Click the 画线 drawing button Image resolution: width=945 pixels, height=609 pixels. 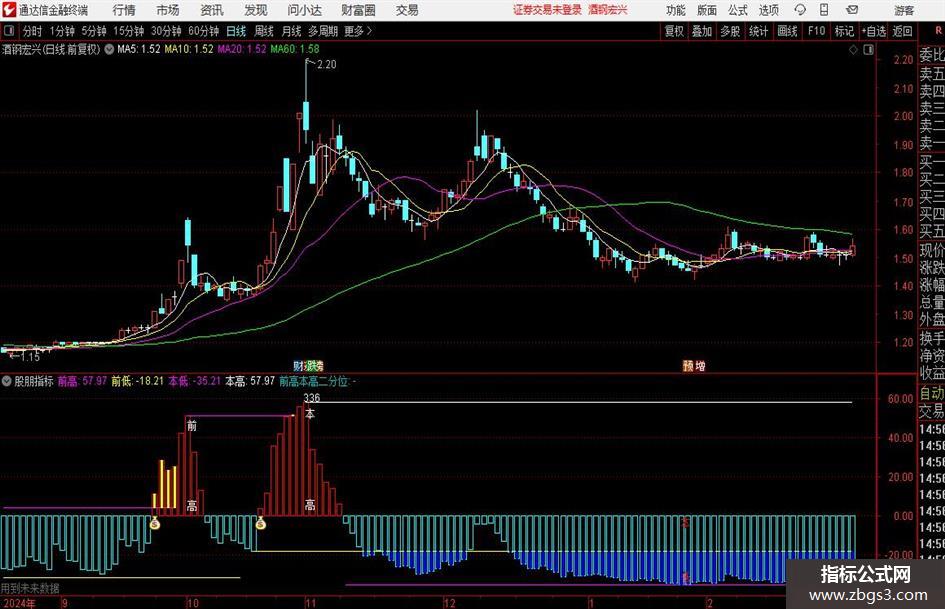(x=788, y=31)
